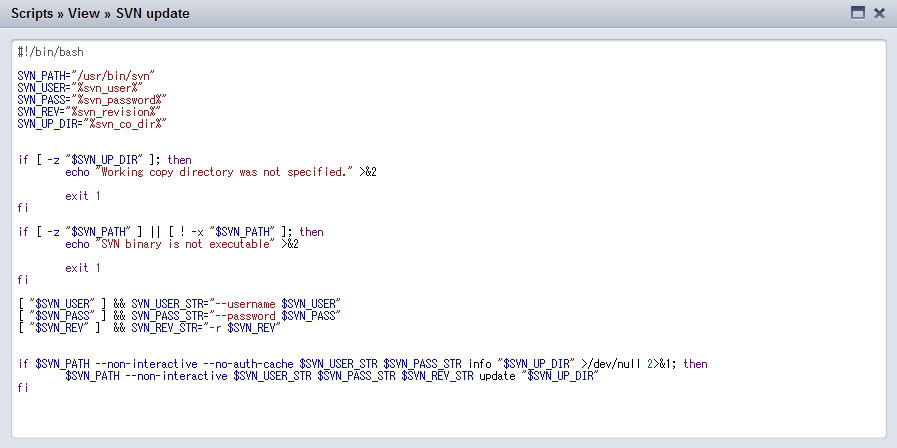Click the if [ -z "$SVN_UP_DIR" ] line
897x448 pixels.
point(105,160)
